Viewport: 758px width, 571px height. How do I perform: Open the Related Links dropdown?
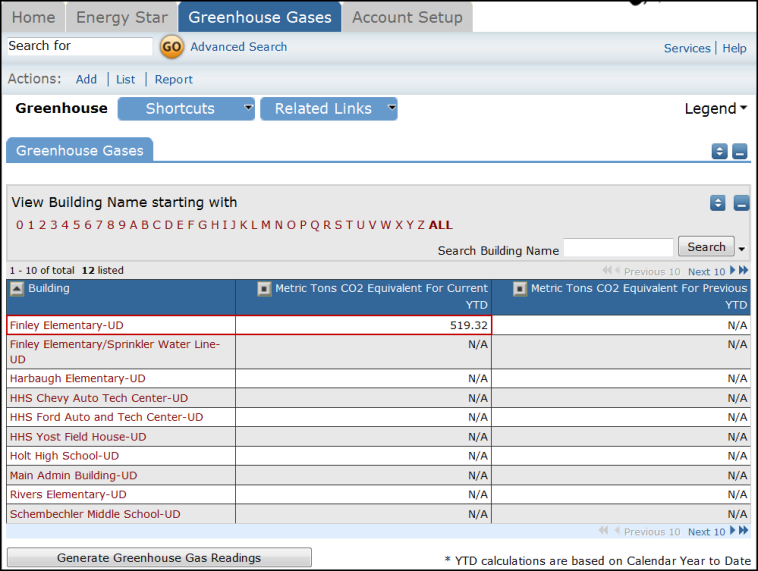(x=329, y=108)
